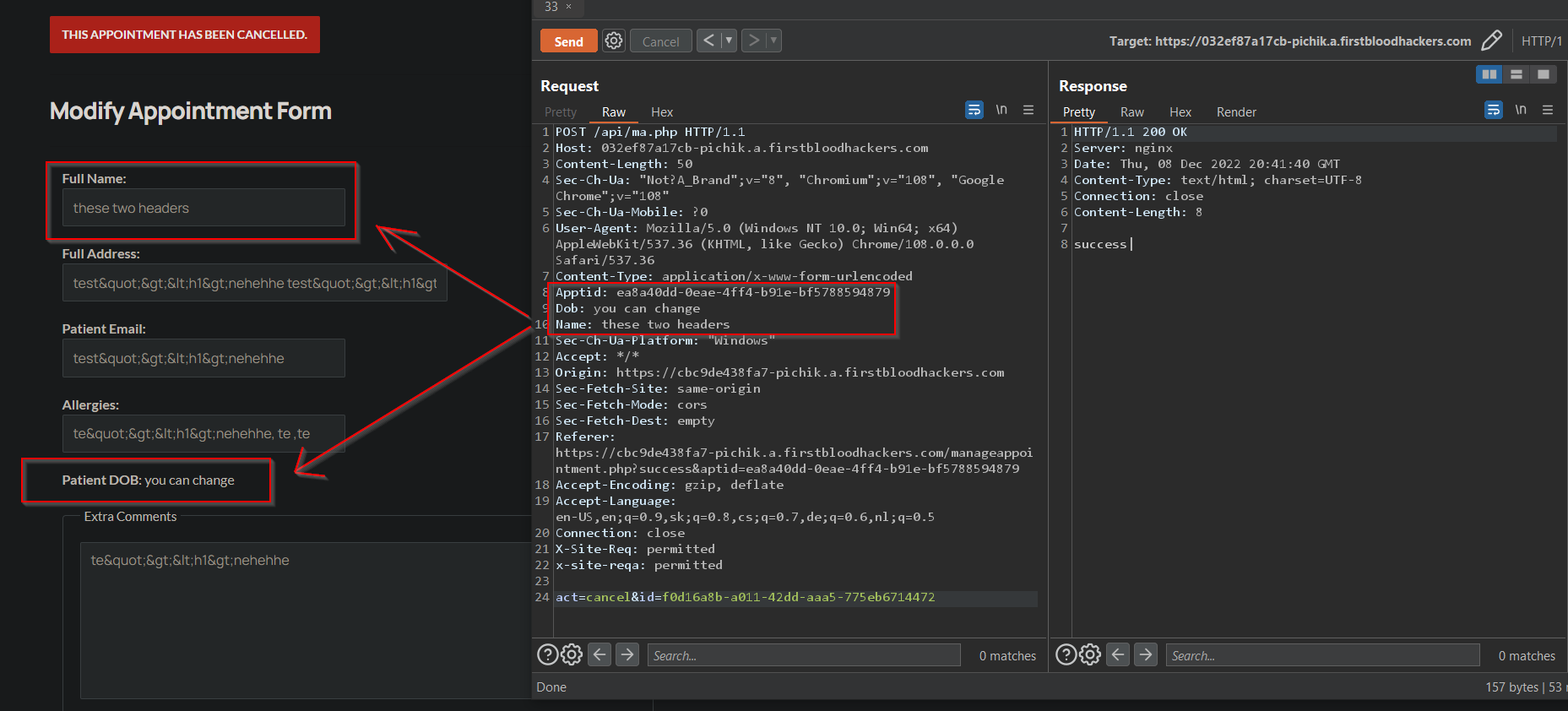Edit the target host with the pencil icon

(1492, 41)
